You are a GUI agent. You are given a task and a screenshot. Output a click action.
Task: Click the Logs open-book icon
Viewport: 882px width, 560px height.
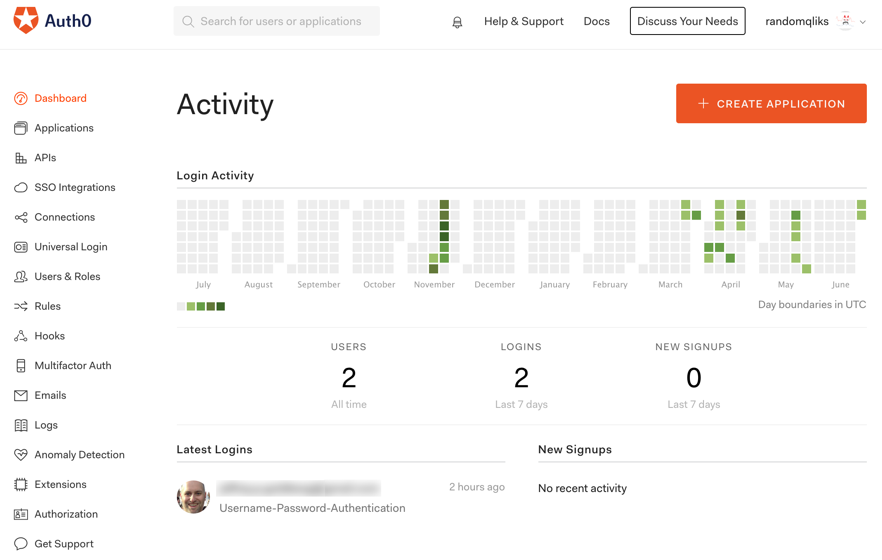[x=21, y=425]
